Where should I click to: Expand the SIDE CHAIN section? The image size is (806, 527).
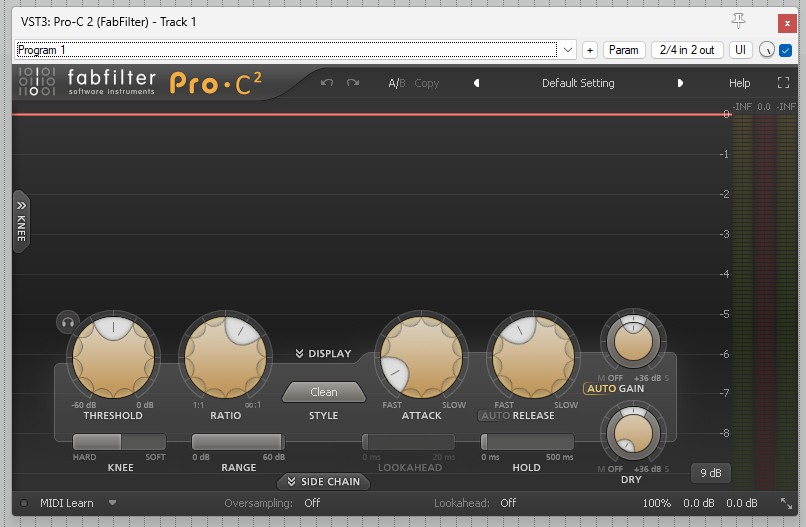[x=323, y=482]
